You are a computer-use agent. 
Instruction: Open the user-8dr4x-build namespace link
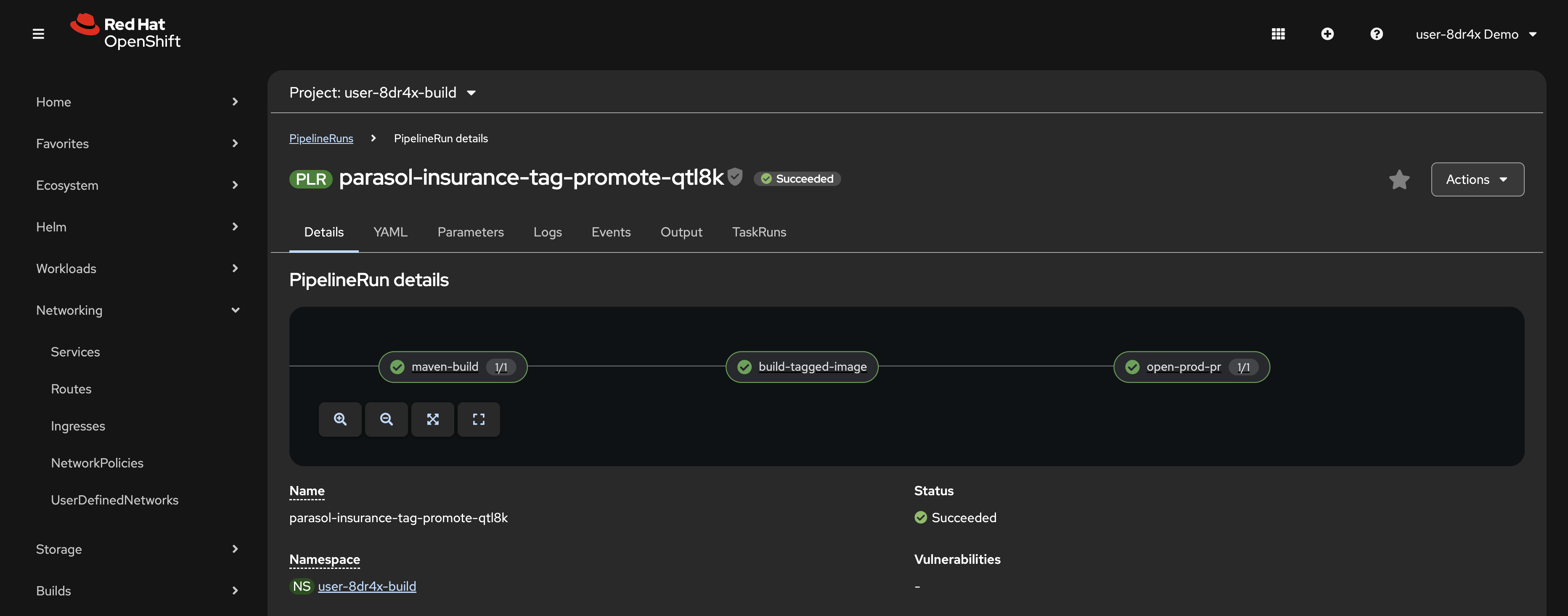coord(366,586)
